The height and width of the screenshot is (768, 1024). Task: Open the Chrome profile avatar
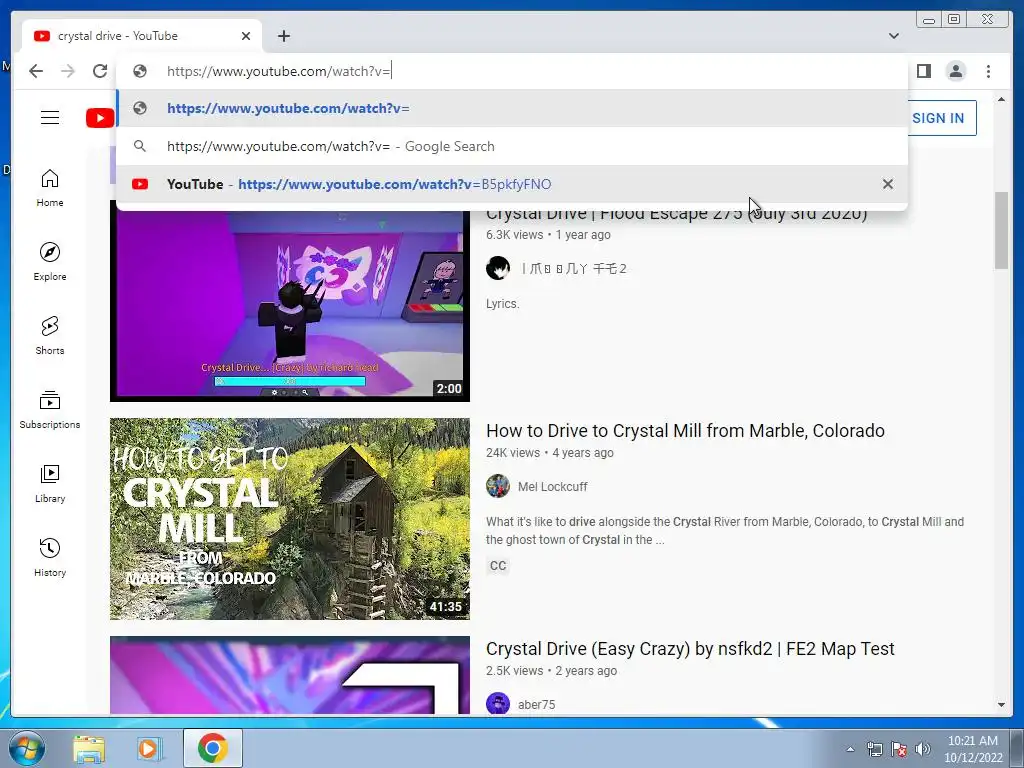point(955,71)
